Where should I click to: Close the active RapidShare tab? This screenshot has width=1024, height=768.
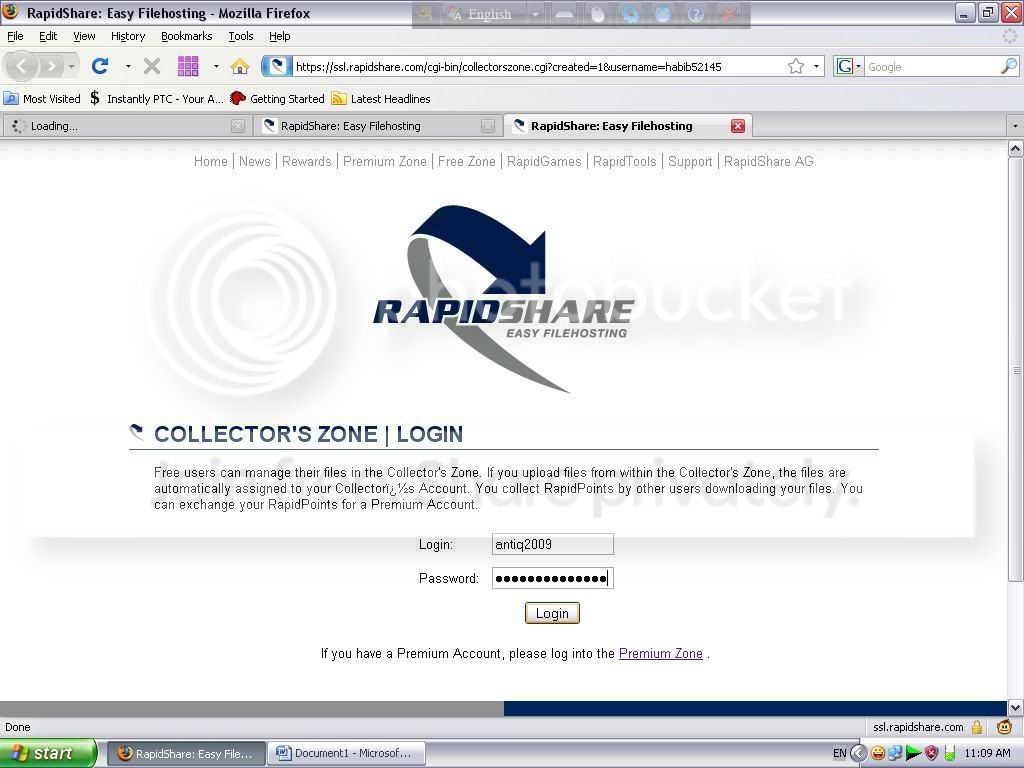click(738, 126)
